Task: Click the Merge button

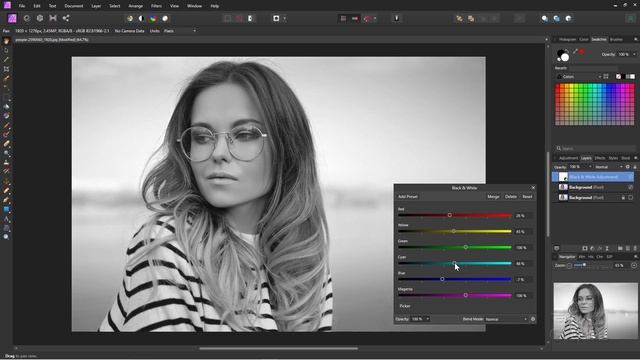Action: click(493, 197)
